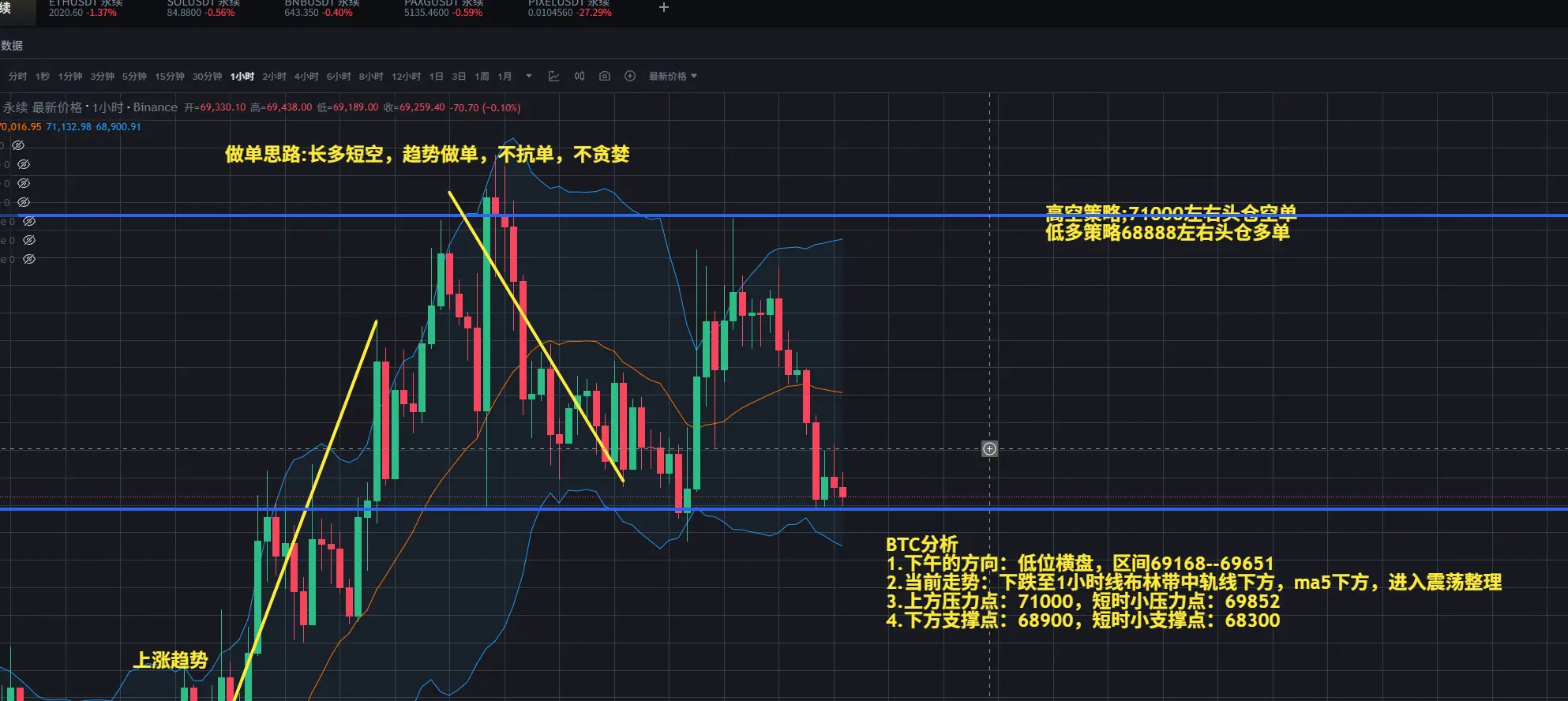Toggle the bottommost crossed-eye indicator visibility icon
1568x701 pixels.
pos(29,259)
